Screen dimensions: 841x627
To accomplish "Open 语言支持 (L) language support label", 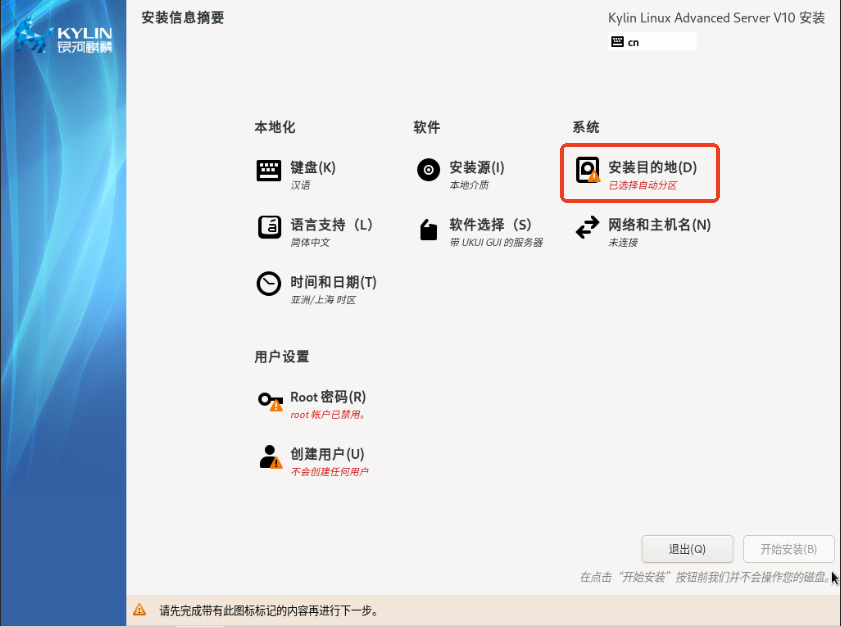I will pos(331,225).
